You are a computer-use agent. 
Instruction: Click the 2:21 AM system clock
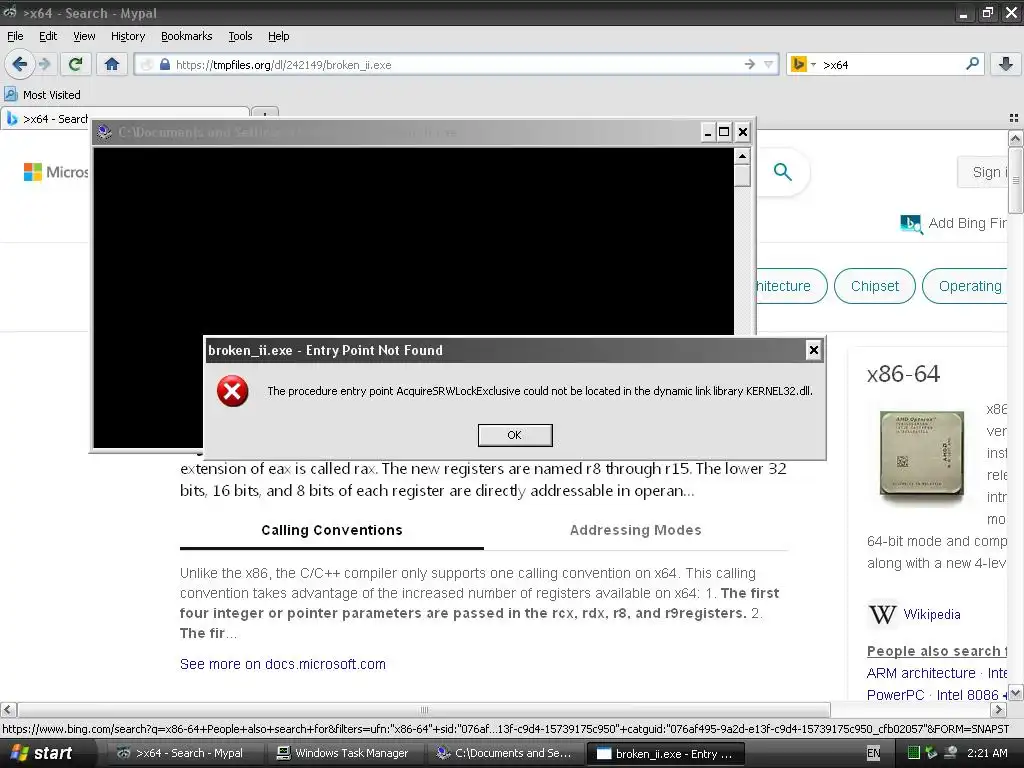(x=987, y=753)
